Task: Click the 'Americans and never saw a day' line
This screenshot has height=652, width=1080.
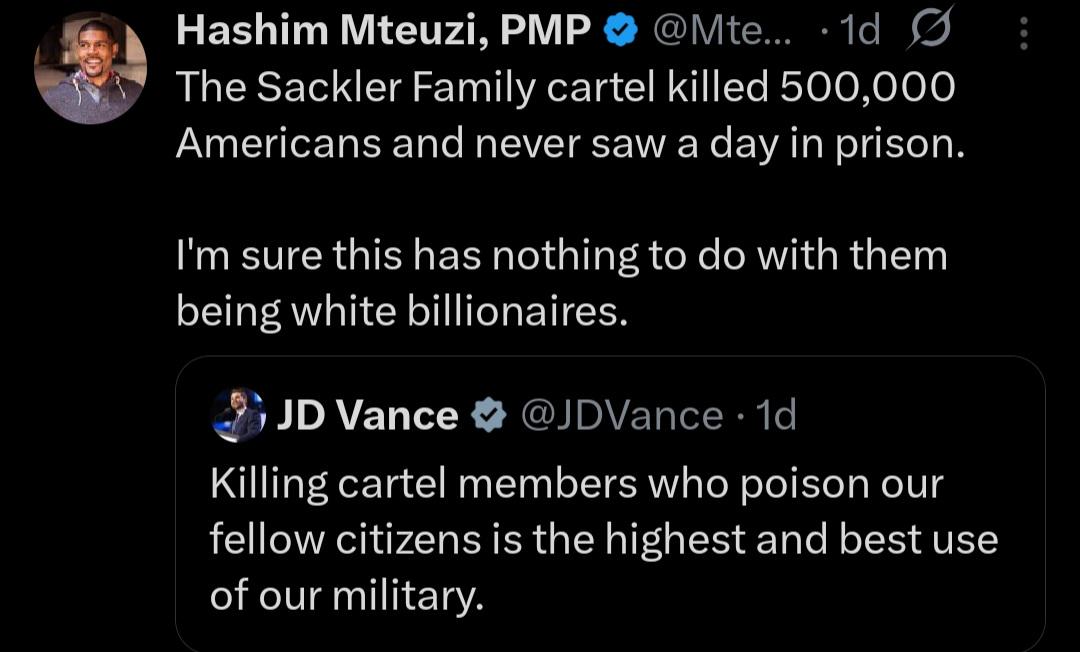Action: coord(571,144)
